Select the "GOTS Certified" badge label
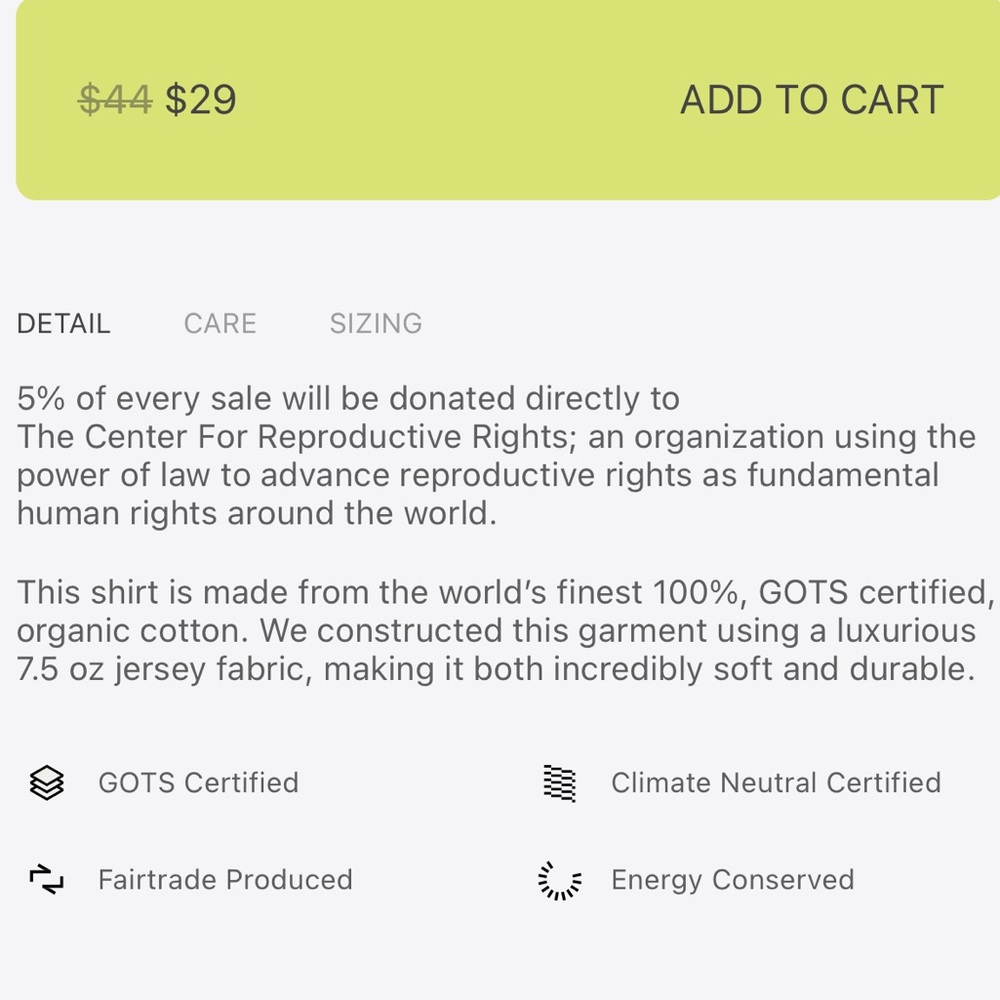This screenshot has height=1000, width=1000. [x=198, y=783]
